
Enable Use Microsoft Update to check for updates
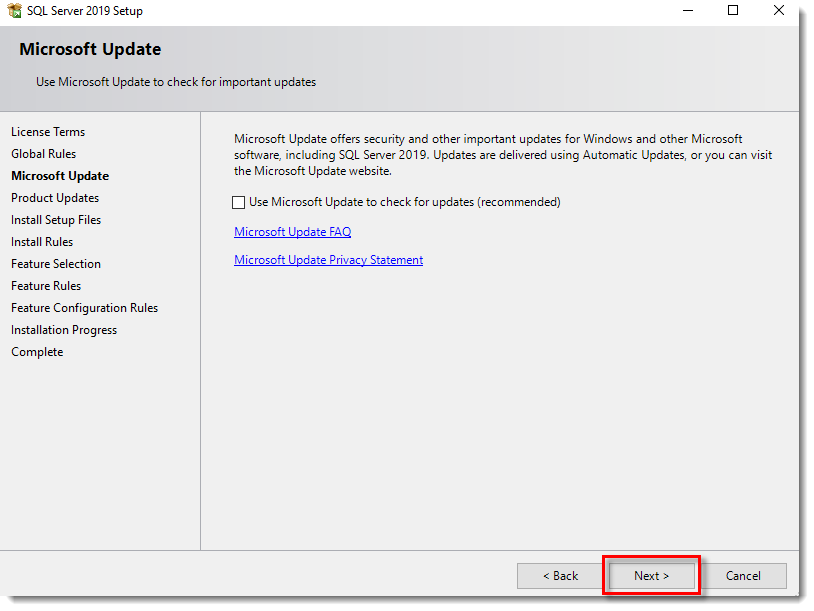click(238, 202)
